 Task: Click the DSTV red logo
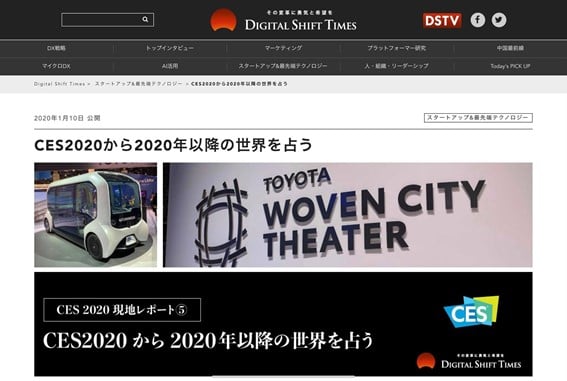coord(442,20)
